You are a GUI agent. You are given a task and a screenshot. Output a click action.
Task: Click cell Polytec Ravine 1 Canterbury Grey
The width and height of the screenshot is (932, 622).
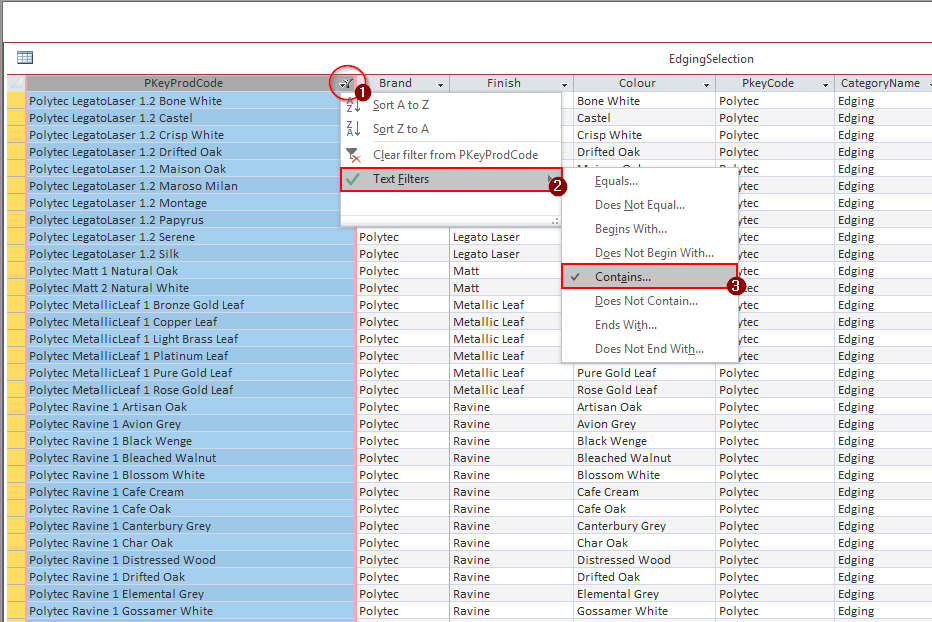coord(191,526)
